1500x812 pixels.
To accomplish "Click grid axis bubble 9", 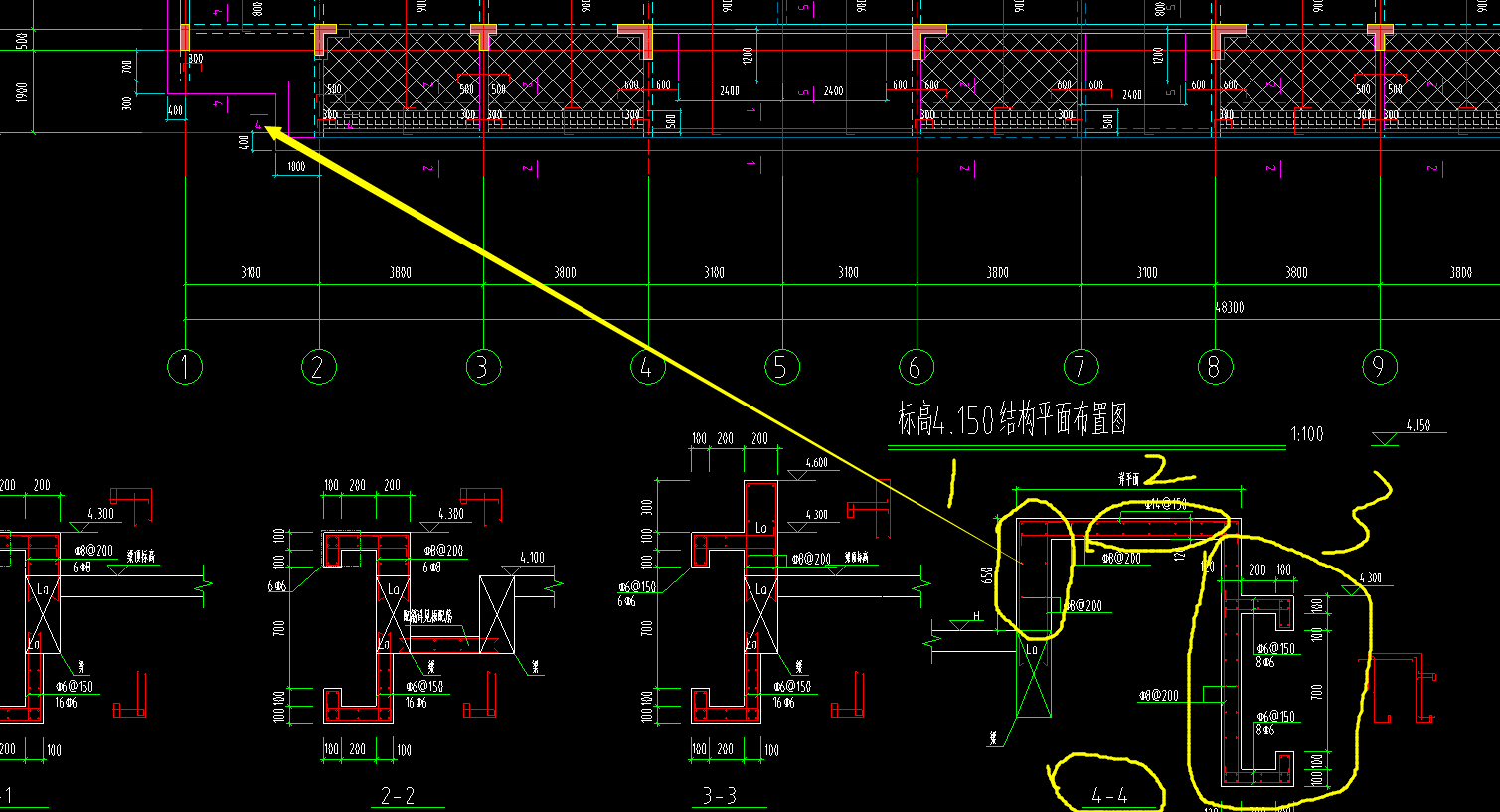I will click(x=1380, y=367).
